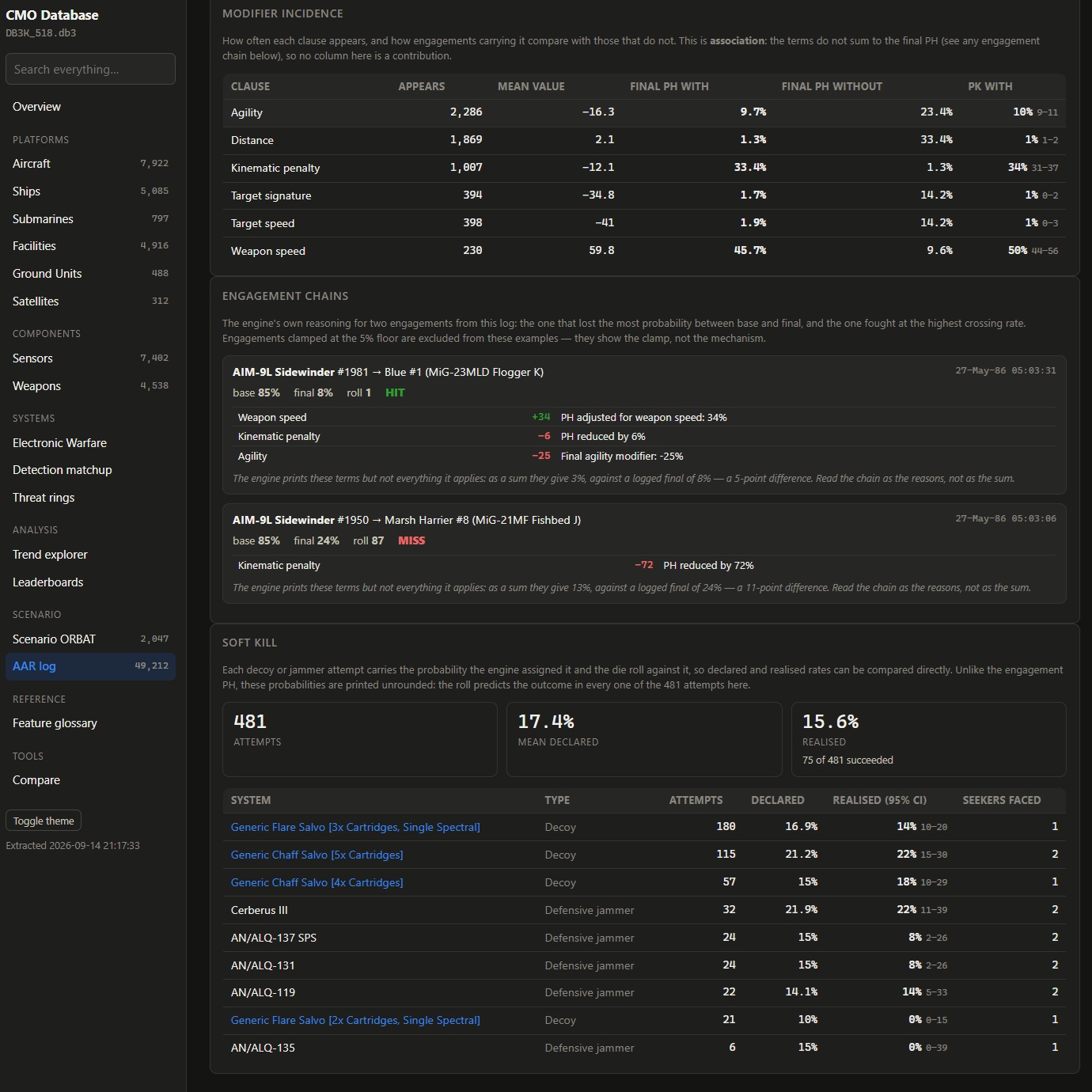
Task: Open Ground Units in the sidebar
Action: (90, 274)
